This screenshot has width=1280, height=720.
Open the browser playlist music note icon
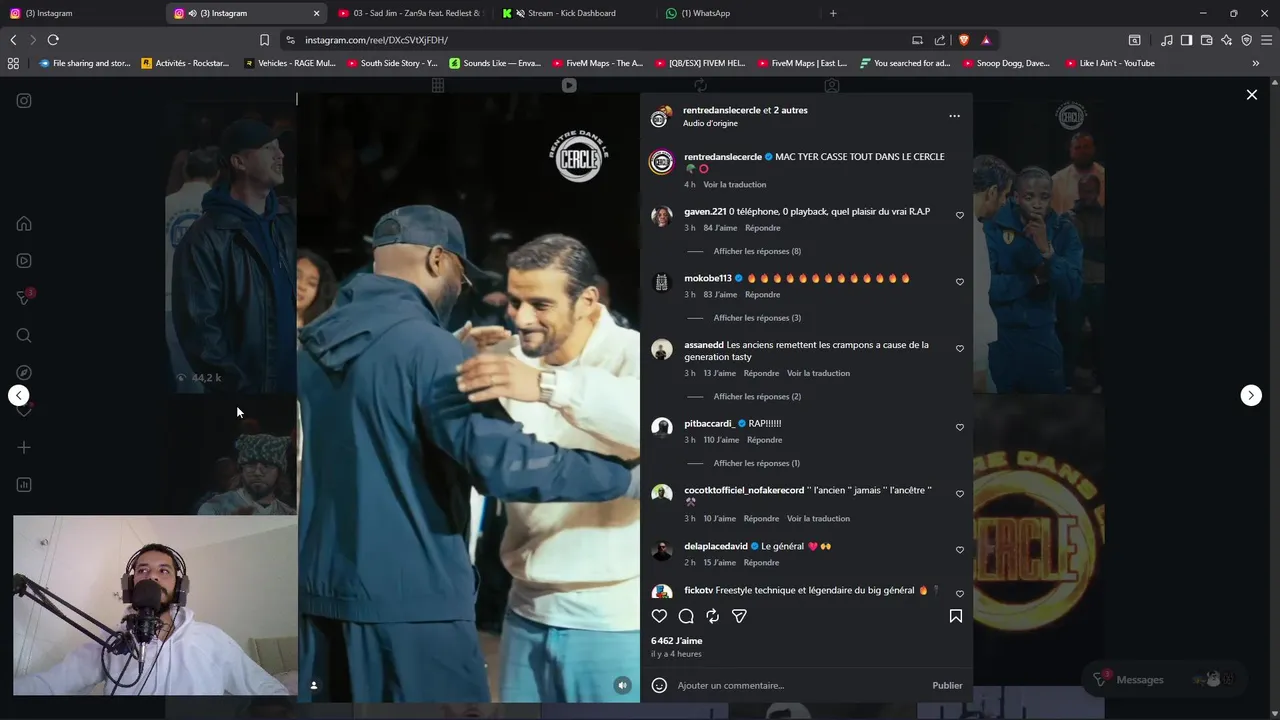point(1166,40)
